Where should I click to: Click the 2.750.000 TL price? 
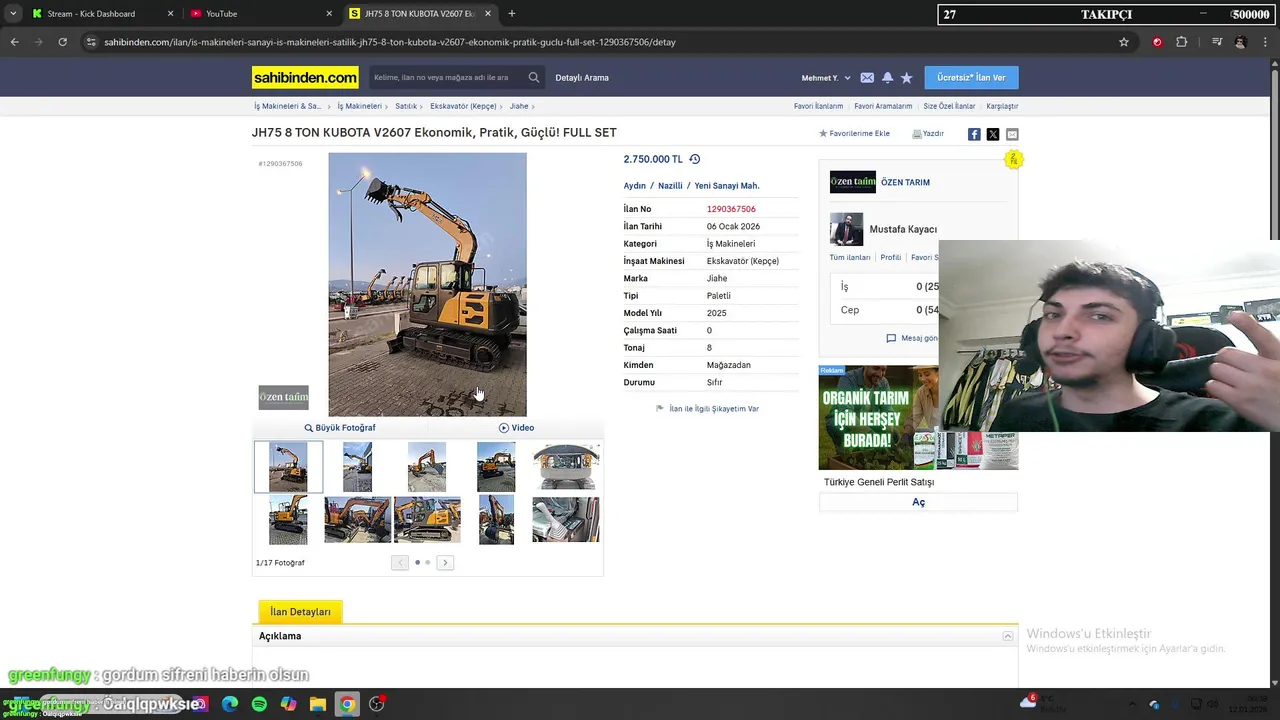coord(653,159)
